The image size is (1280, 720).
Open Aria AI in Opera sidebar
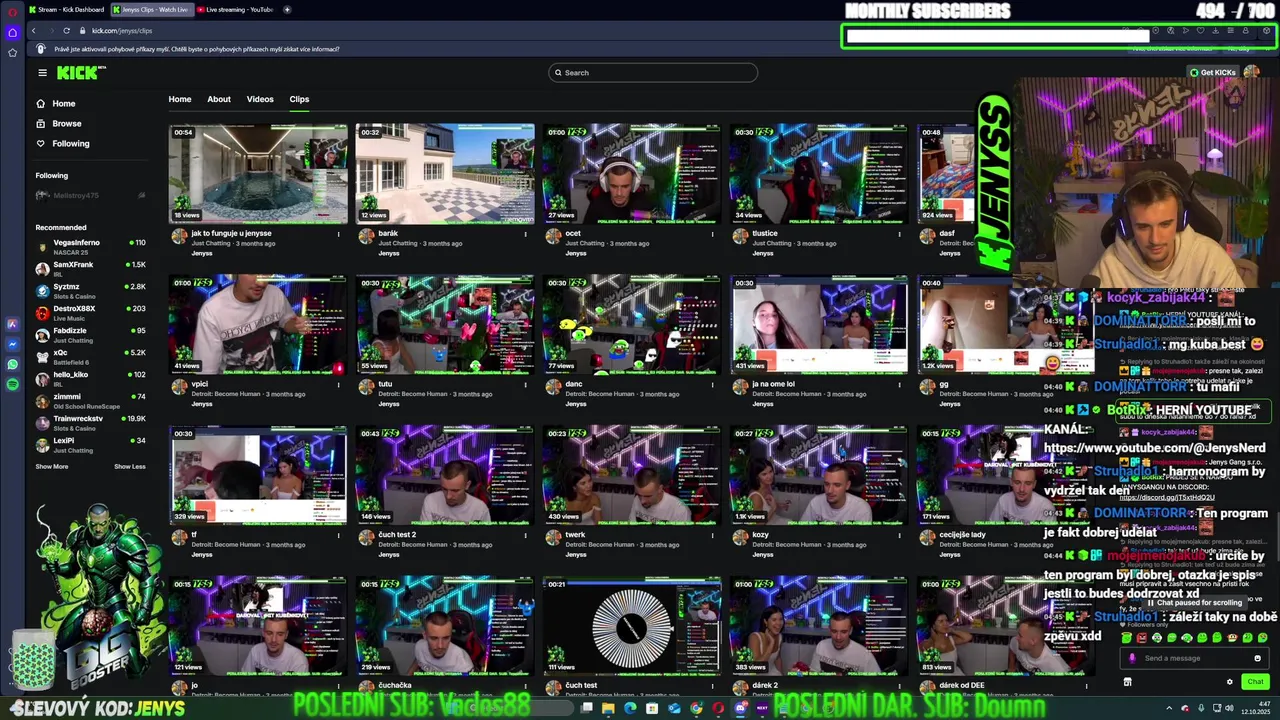click(x=12, y=324)
